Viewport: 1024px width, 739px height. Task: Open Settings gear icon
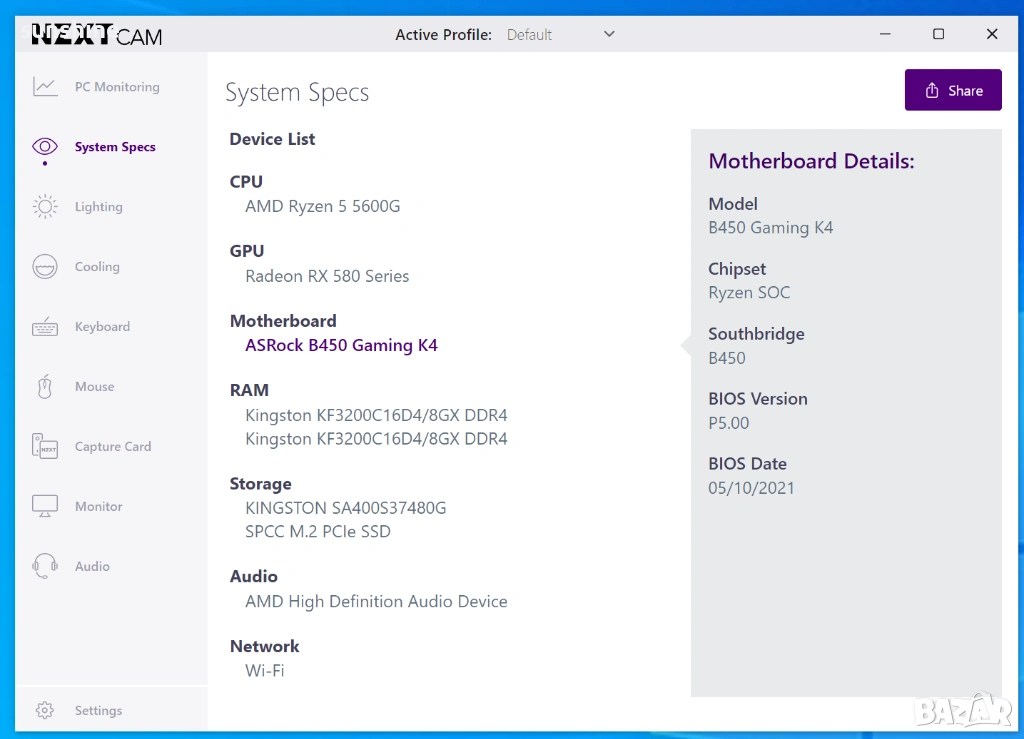point(45,711)
